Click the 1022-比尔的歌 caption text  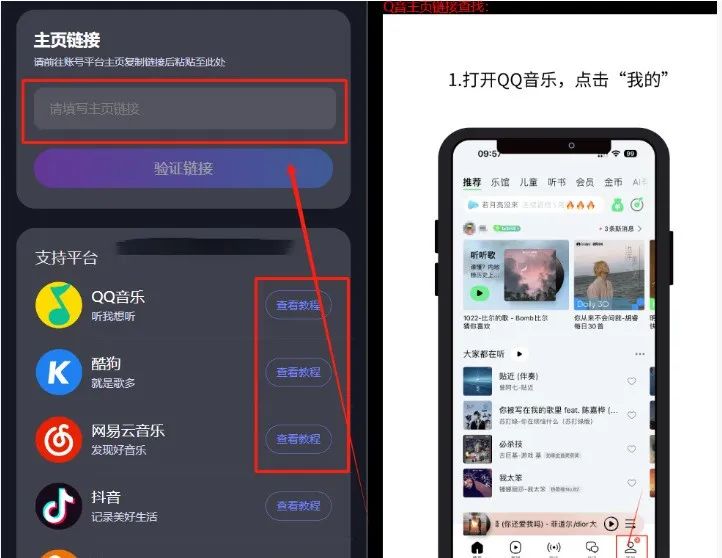coord(506,322)
